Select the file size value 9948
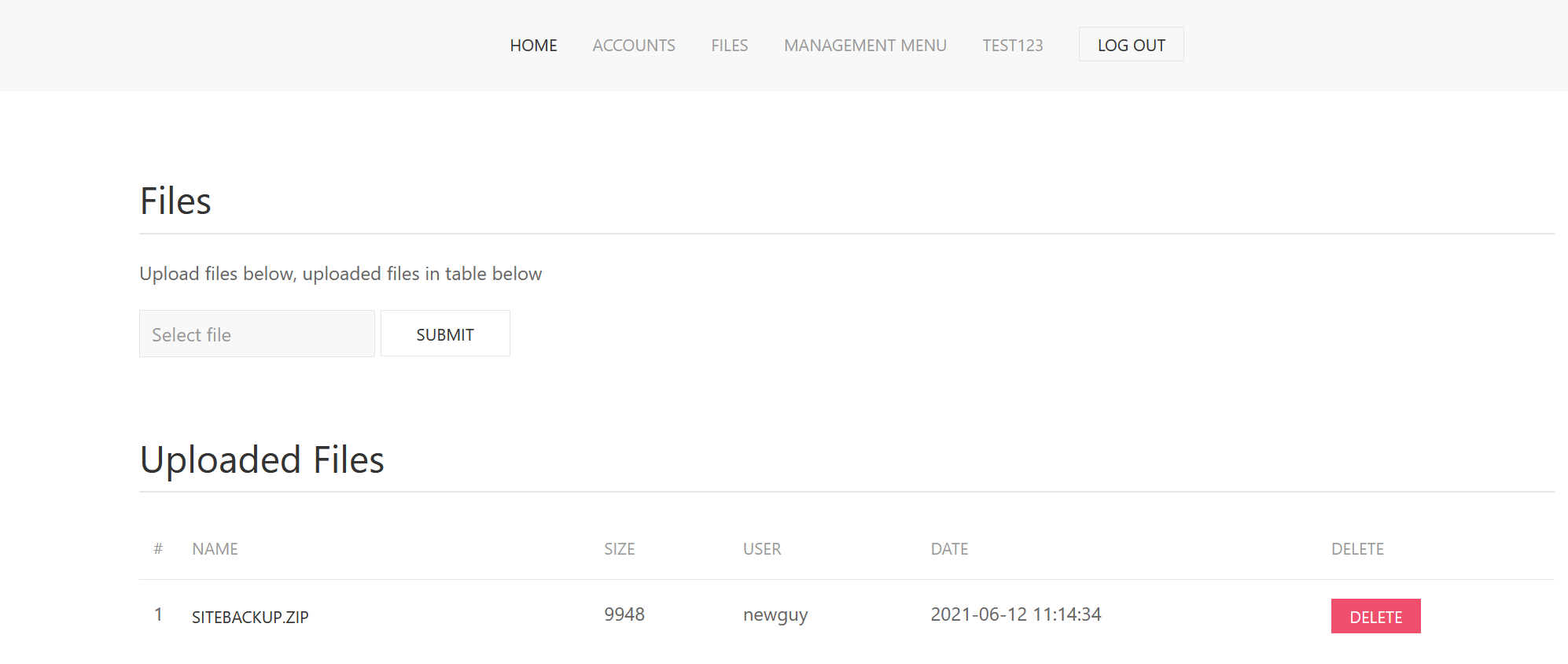 [x=624, y=614]
